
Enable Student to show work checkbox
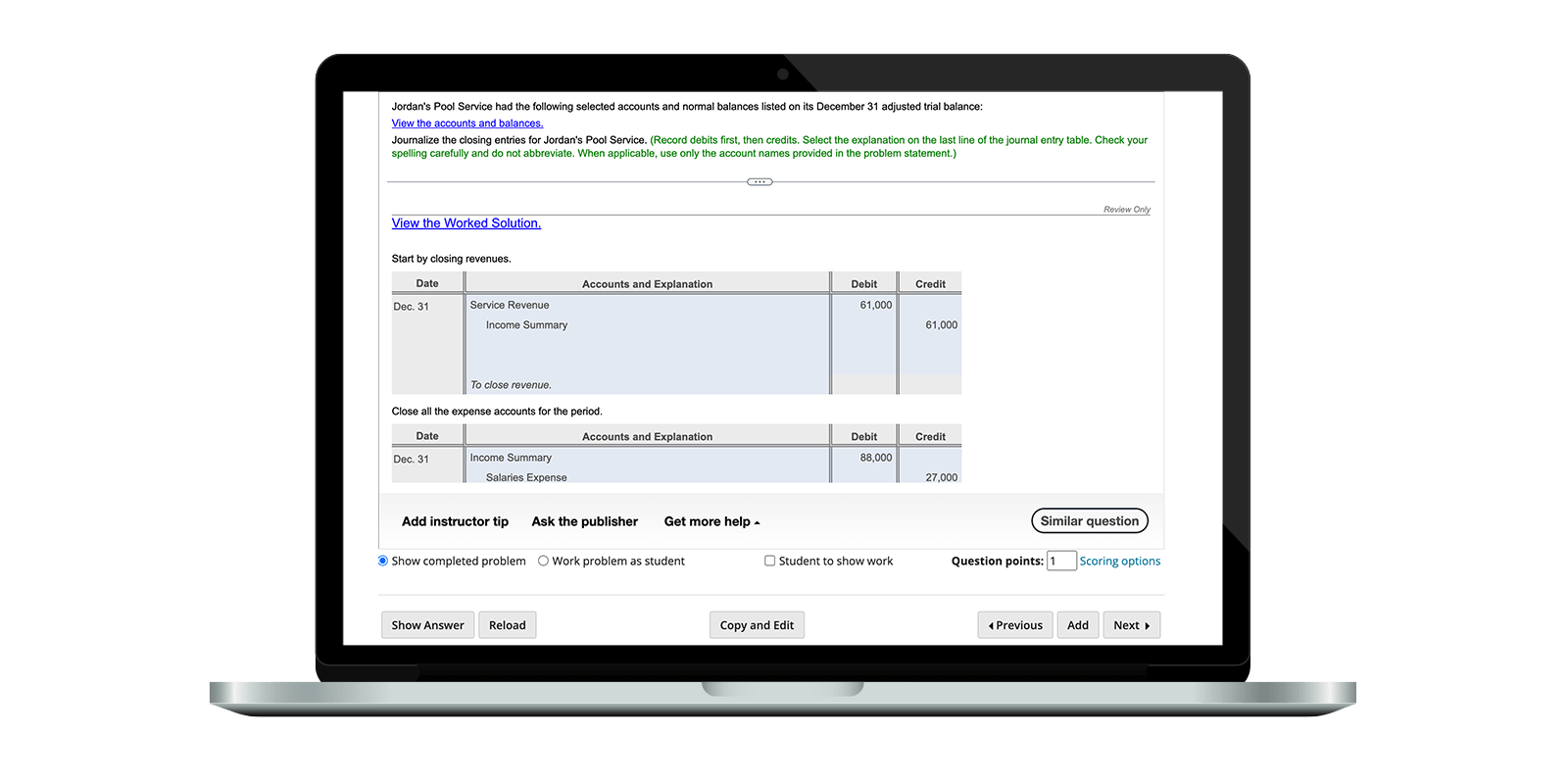(x=770, y=562)
